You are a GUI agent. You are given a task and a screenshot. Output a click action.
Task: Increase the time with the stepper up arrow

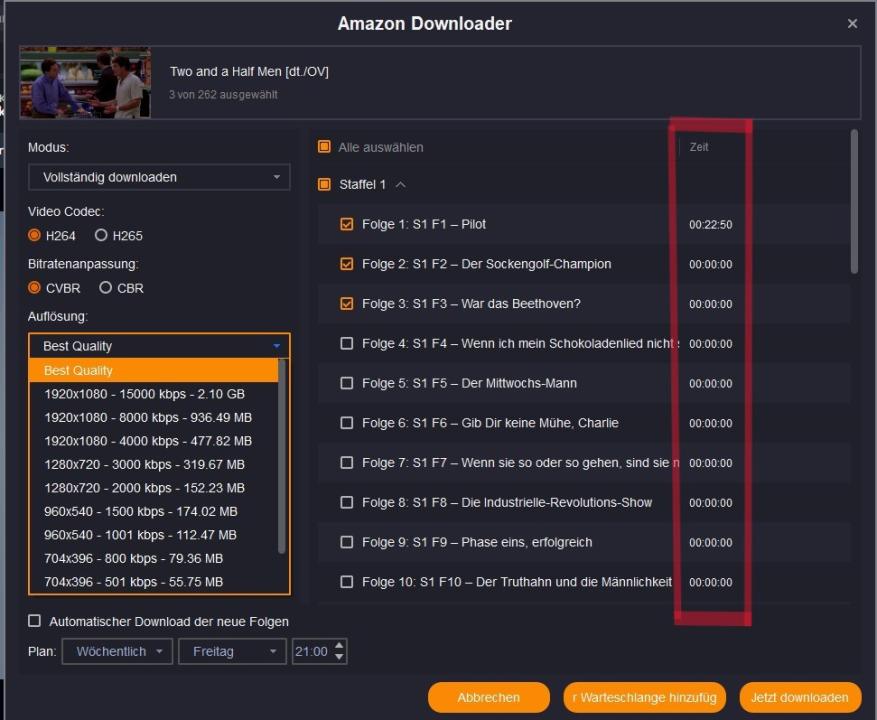[x=339, y=646]
